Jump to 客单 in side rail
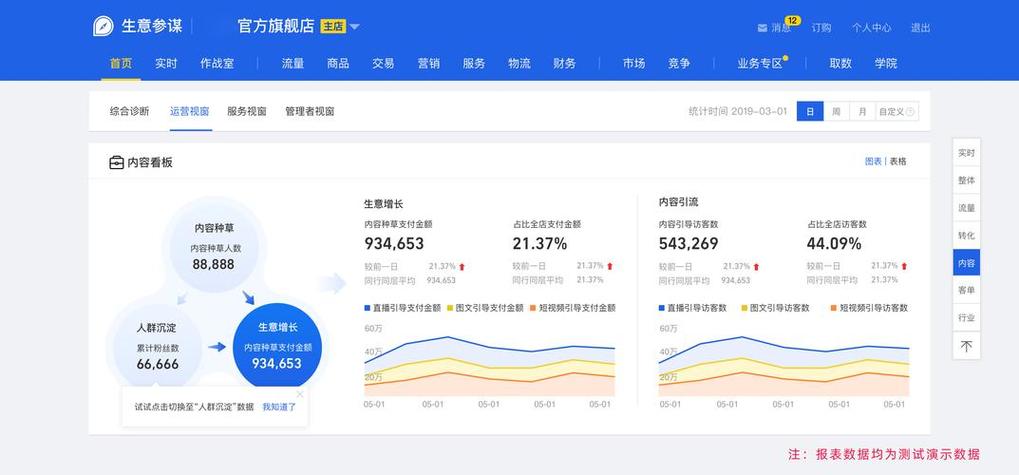Screen dimensions: 1019x475 [966, 290]
